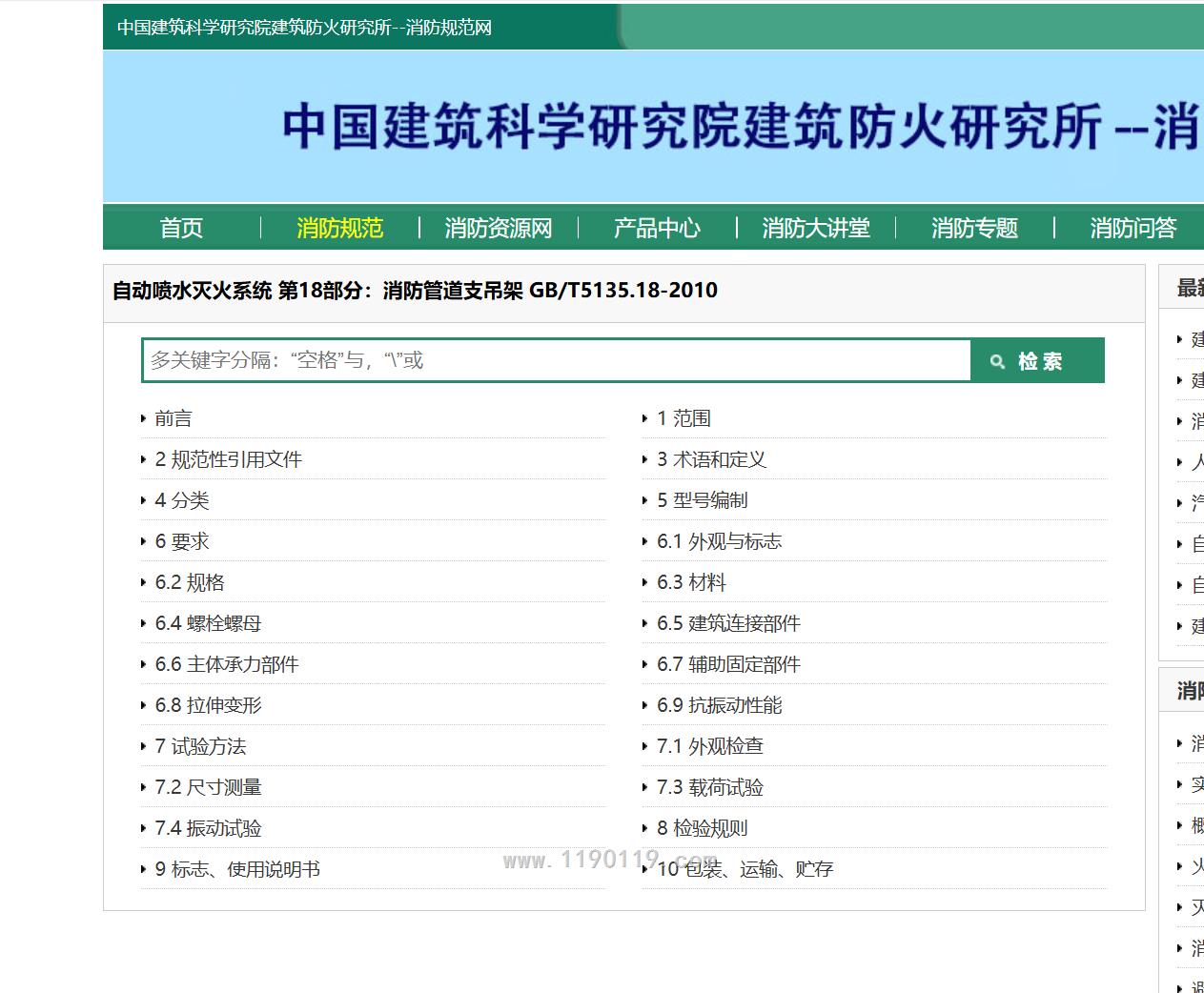
Task: Open chapter 9 标志、使用说明书
Action: (x=237, y=869)
